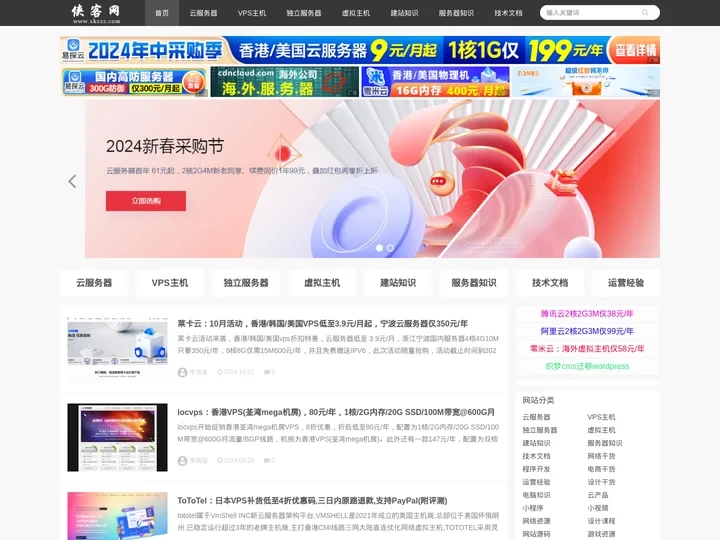Open the 国内高防服务器 ad banner
The width and height of the screenshot is (720, 540).
coord(134,82)
